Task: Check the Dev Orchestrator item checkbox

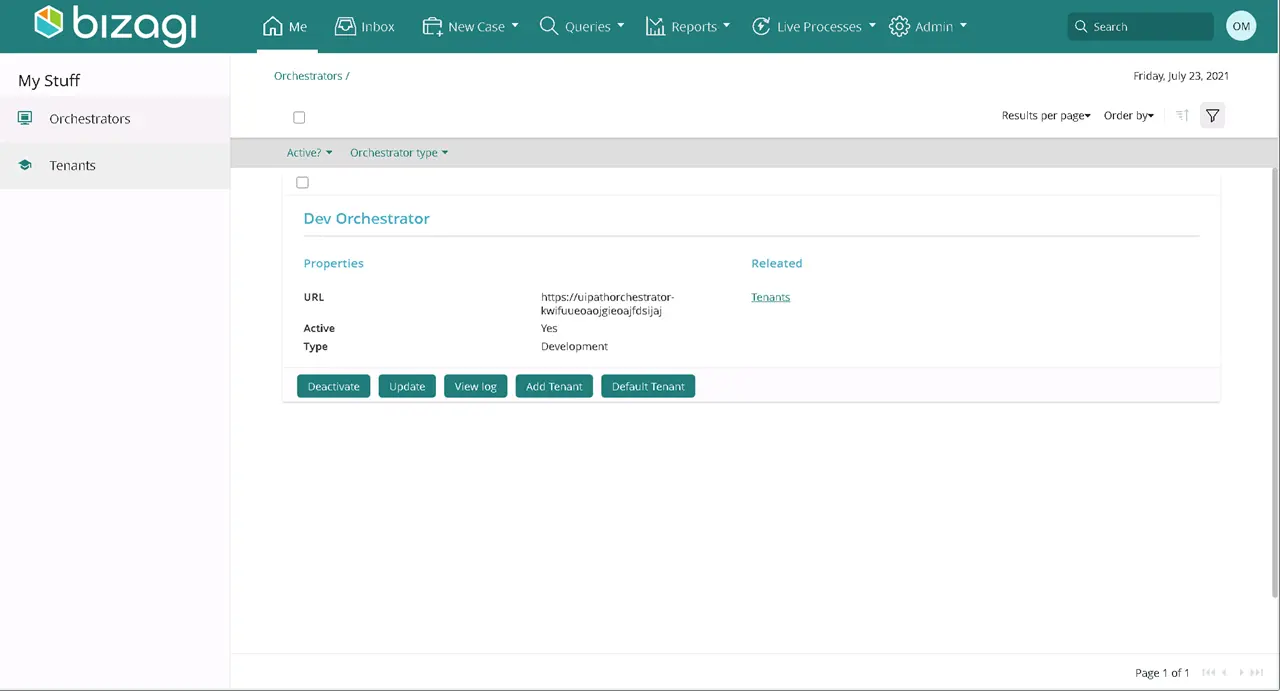Action: pyautogui.click(x=302, y=182)
